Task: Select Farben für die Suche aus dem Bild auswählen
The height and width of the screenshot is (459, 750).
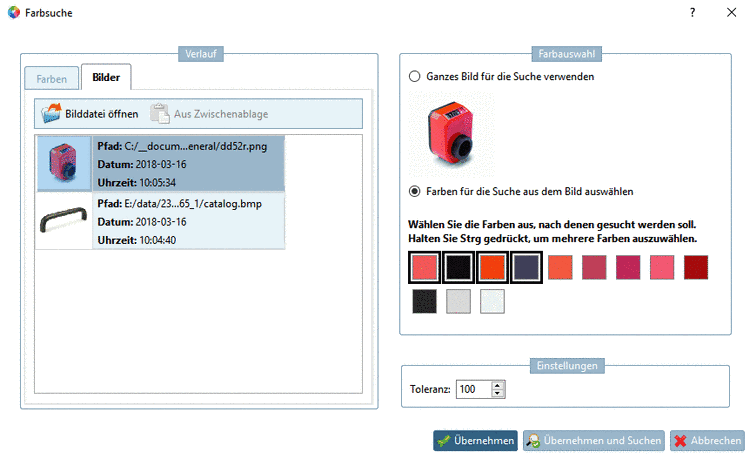Action: coord(414,191)
